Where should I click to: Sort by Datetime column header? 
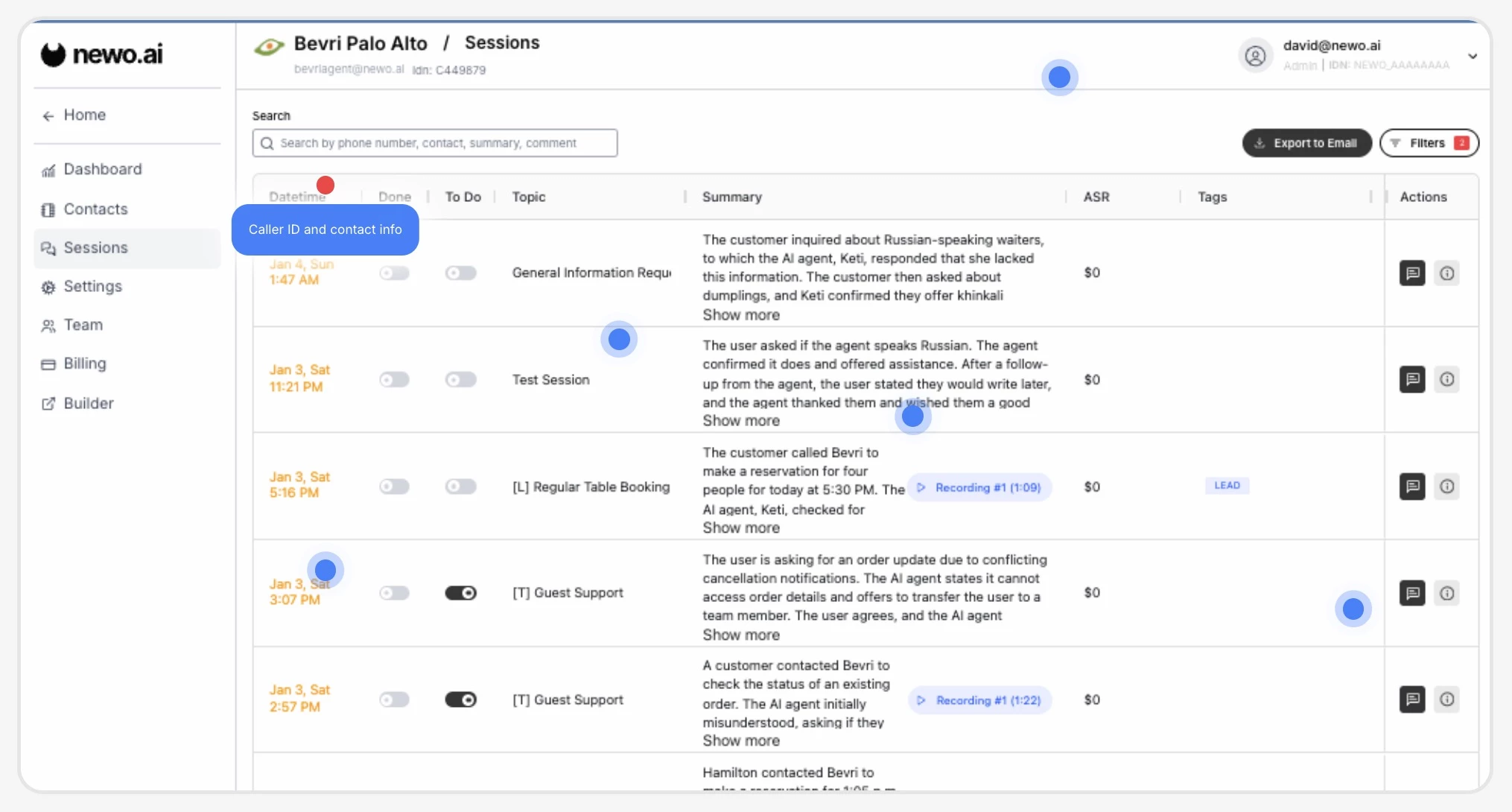[x=297, y=197]
